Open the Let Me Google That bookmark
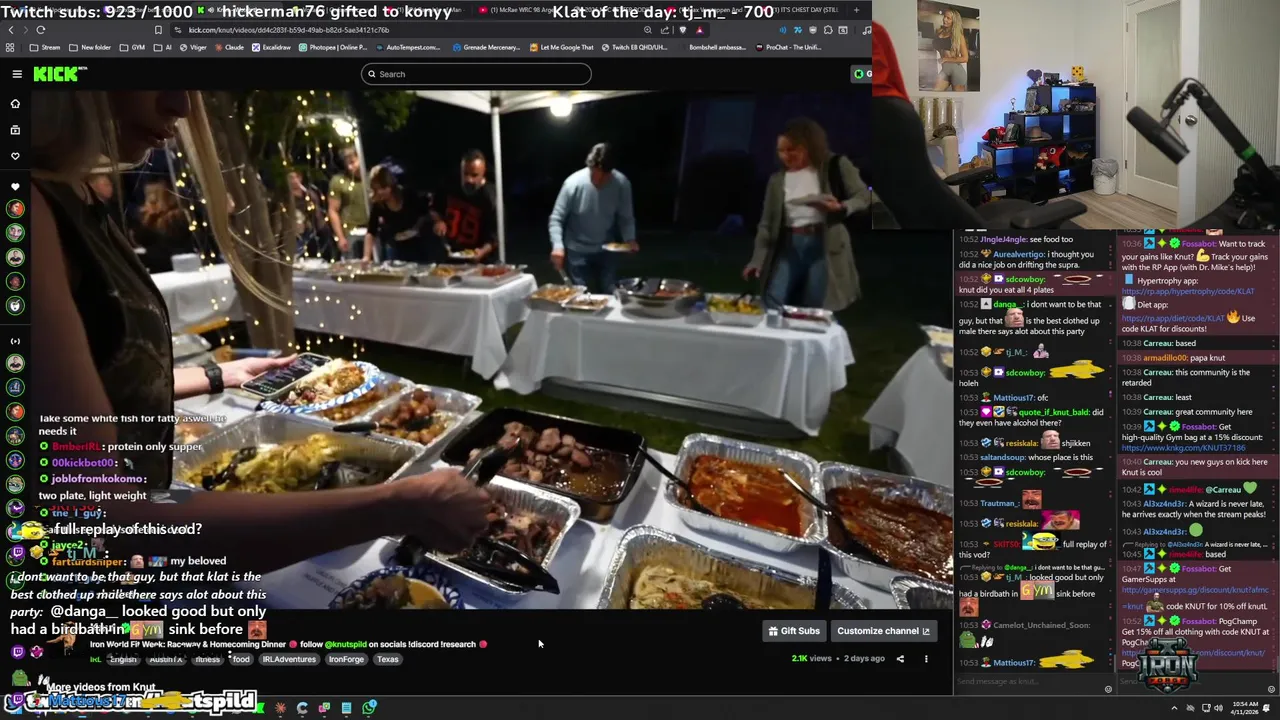 (x=561, y=47)
